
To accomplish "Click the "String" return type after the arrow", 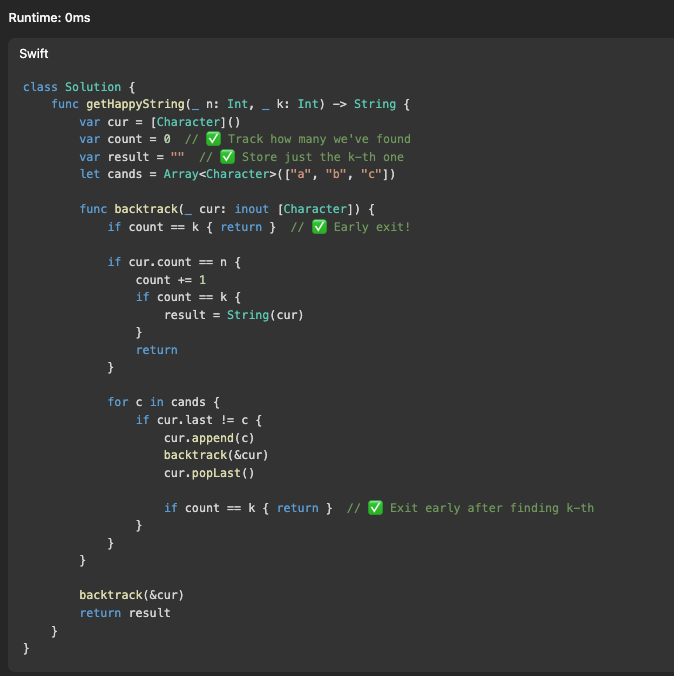I will (x=375, y=104).
